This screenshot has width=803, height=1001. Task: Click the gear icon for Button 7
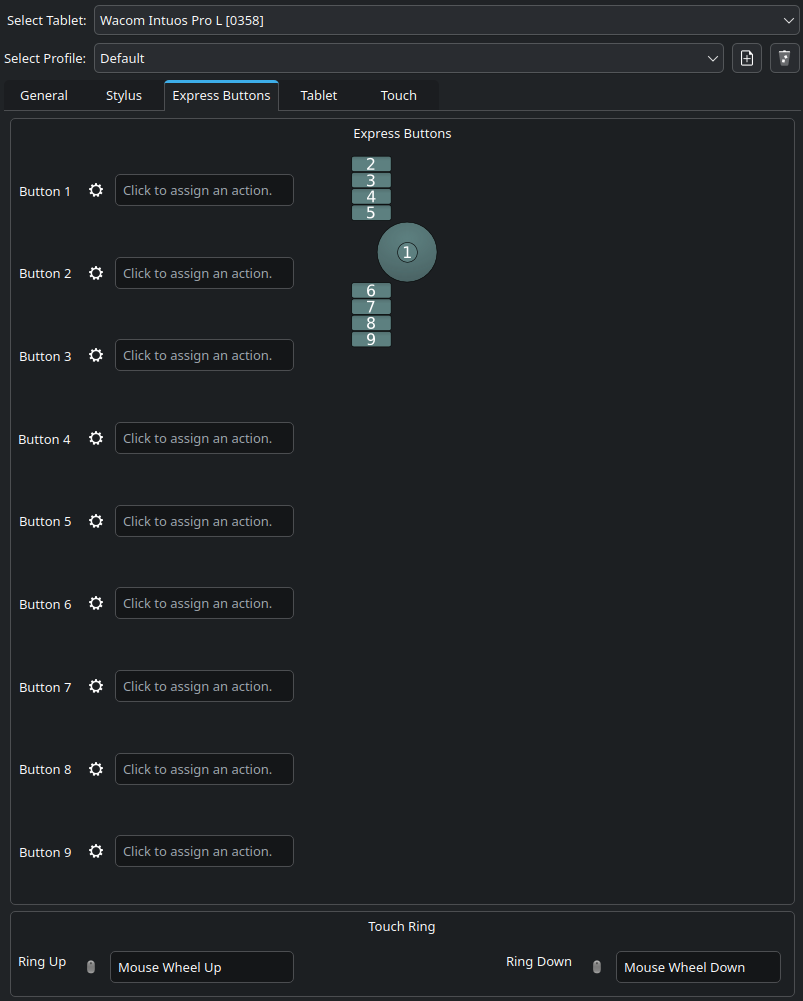click(96, 686)
